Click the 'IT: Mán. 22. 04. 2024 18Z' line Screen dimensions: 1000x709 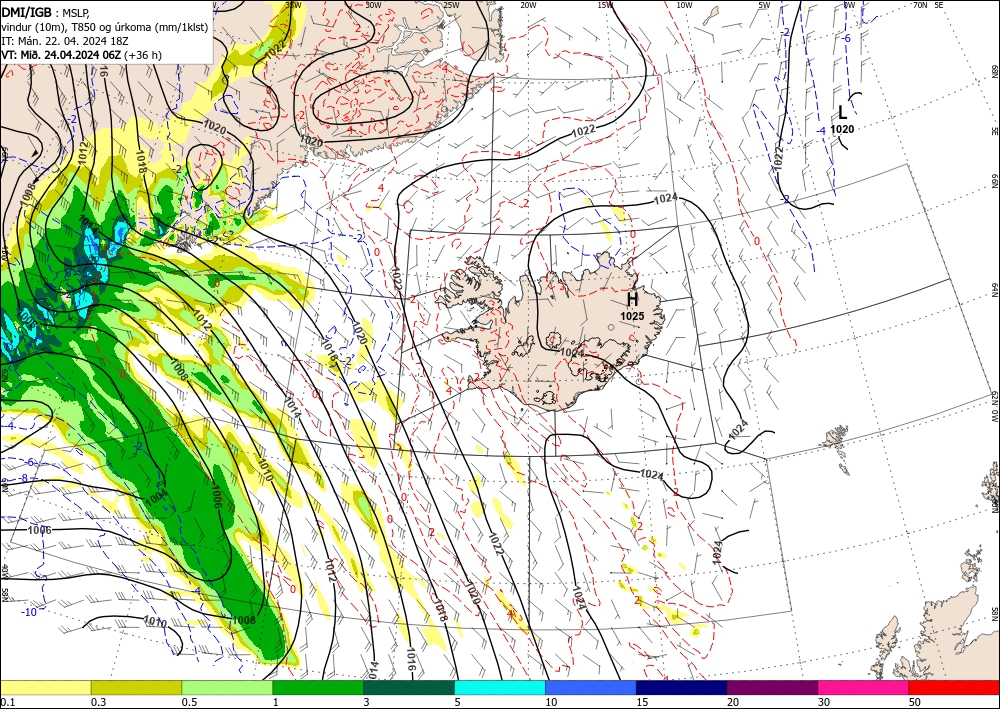pos(65,40)
